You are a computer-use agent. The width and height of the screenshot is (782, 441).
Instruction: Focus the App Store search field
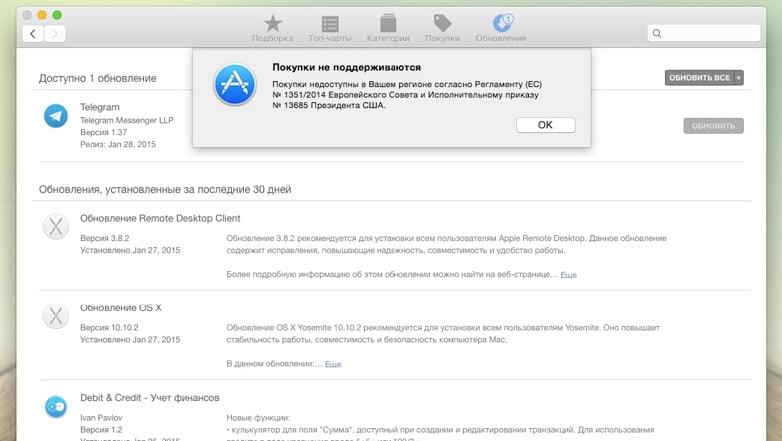click(704, 33)
